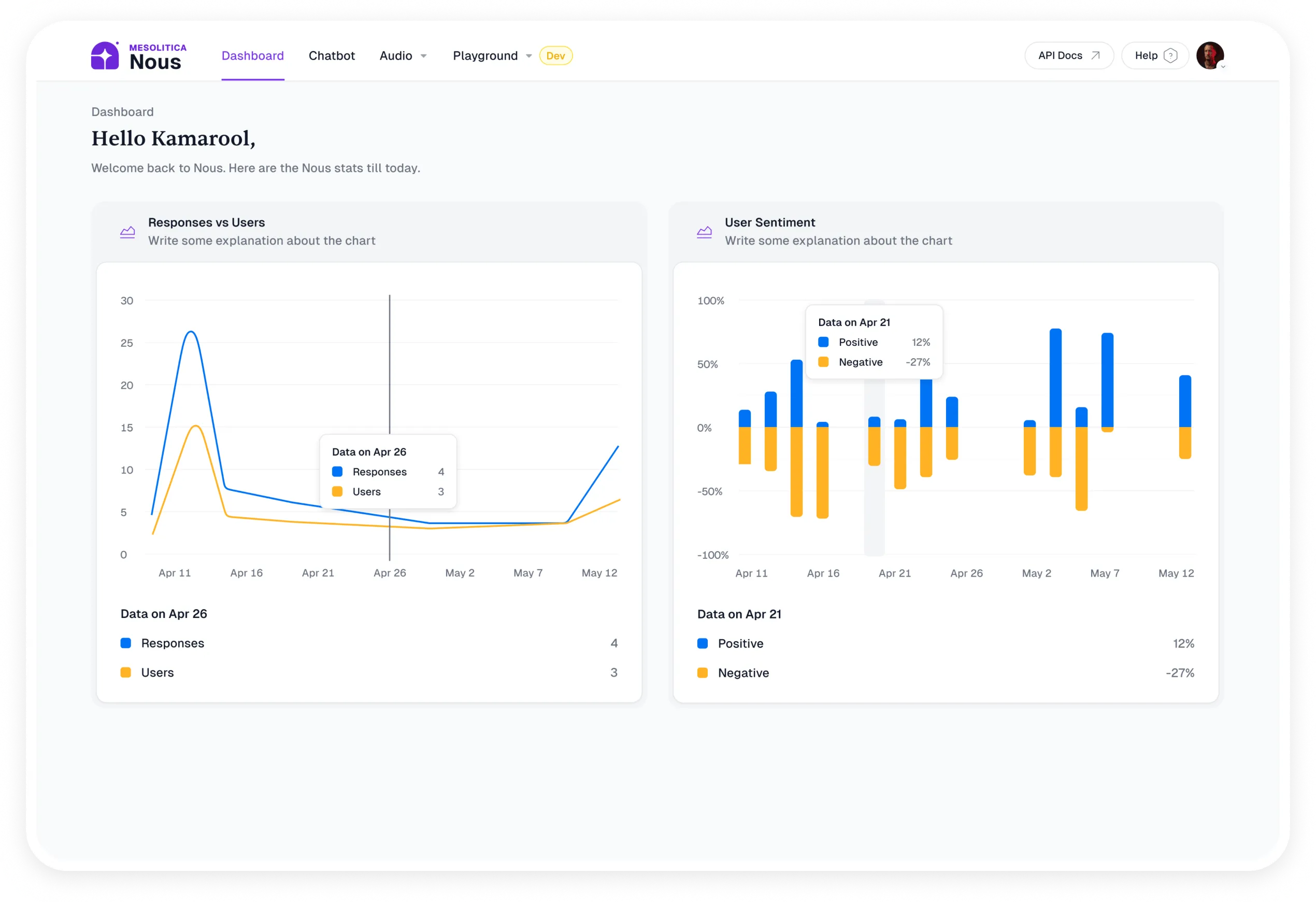Click the tallest blue bar near May 2

[x=1055, y=377]
